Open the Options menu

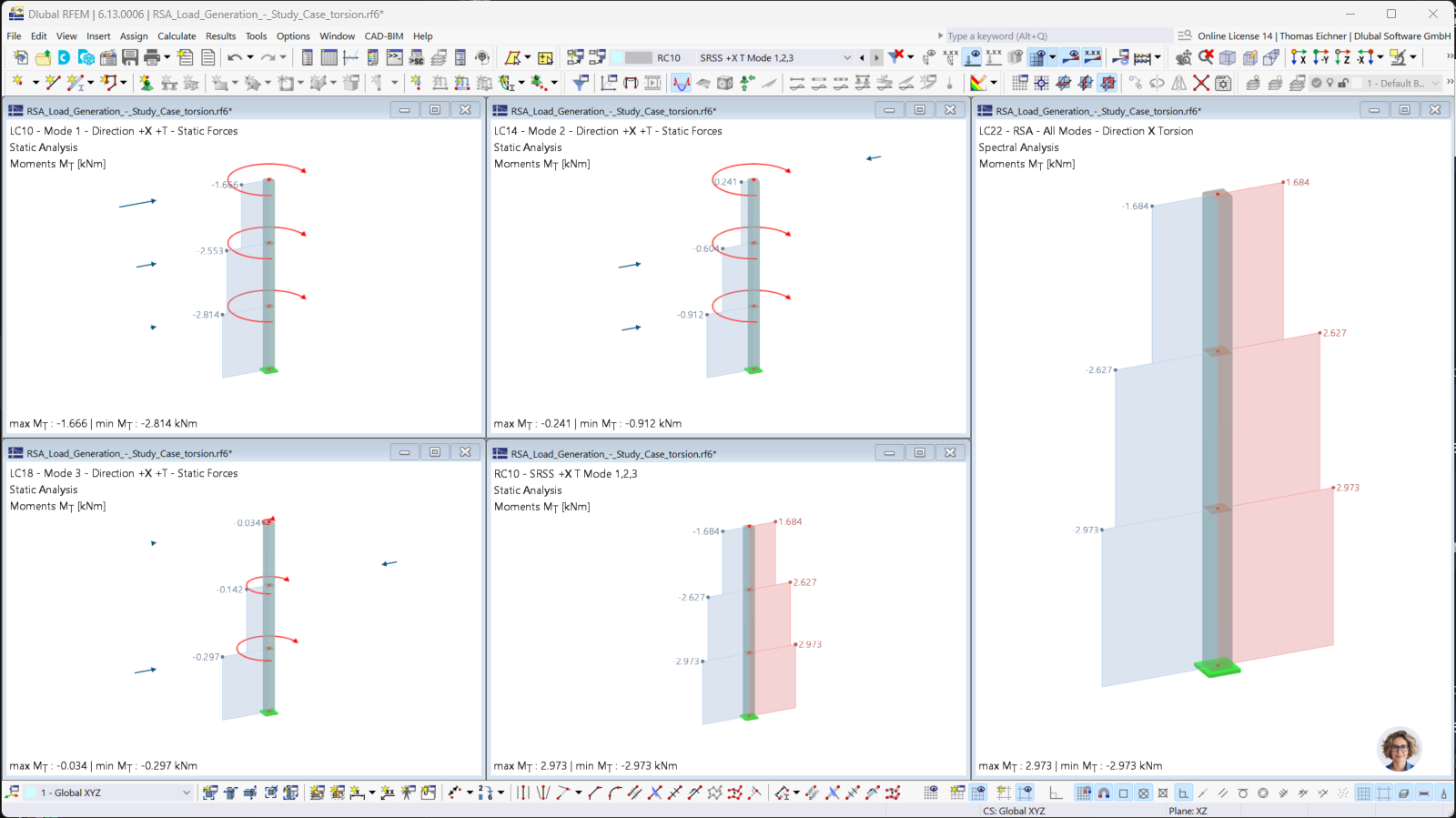coord(293,36)
